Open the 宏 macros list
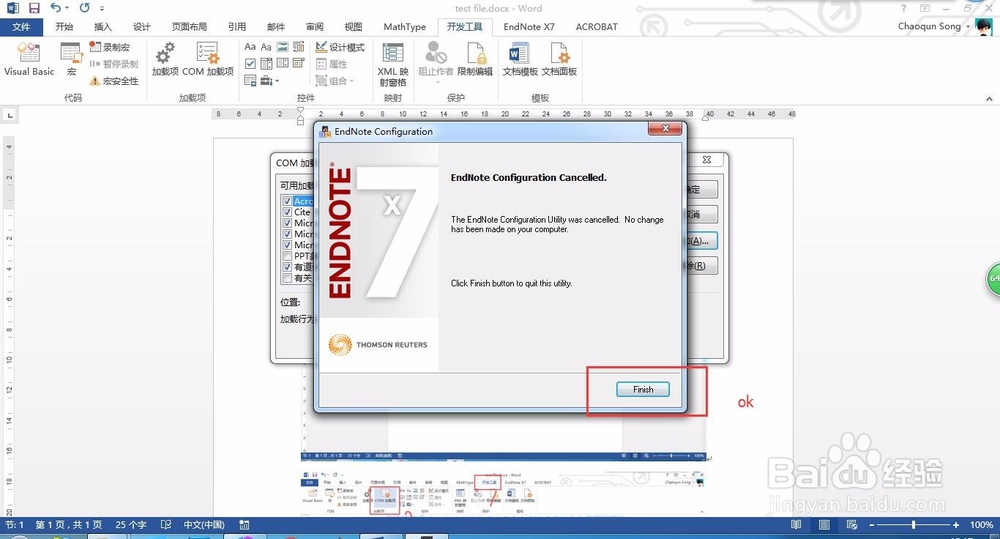 pos(71,59)
